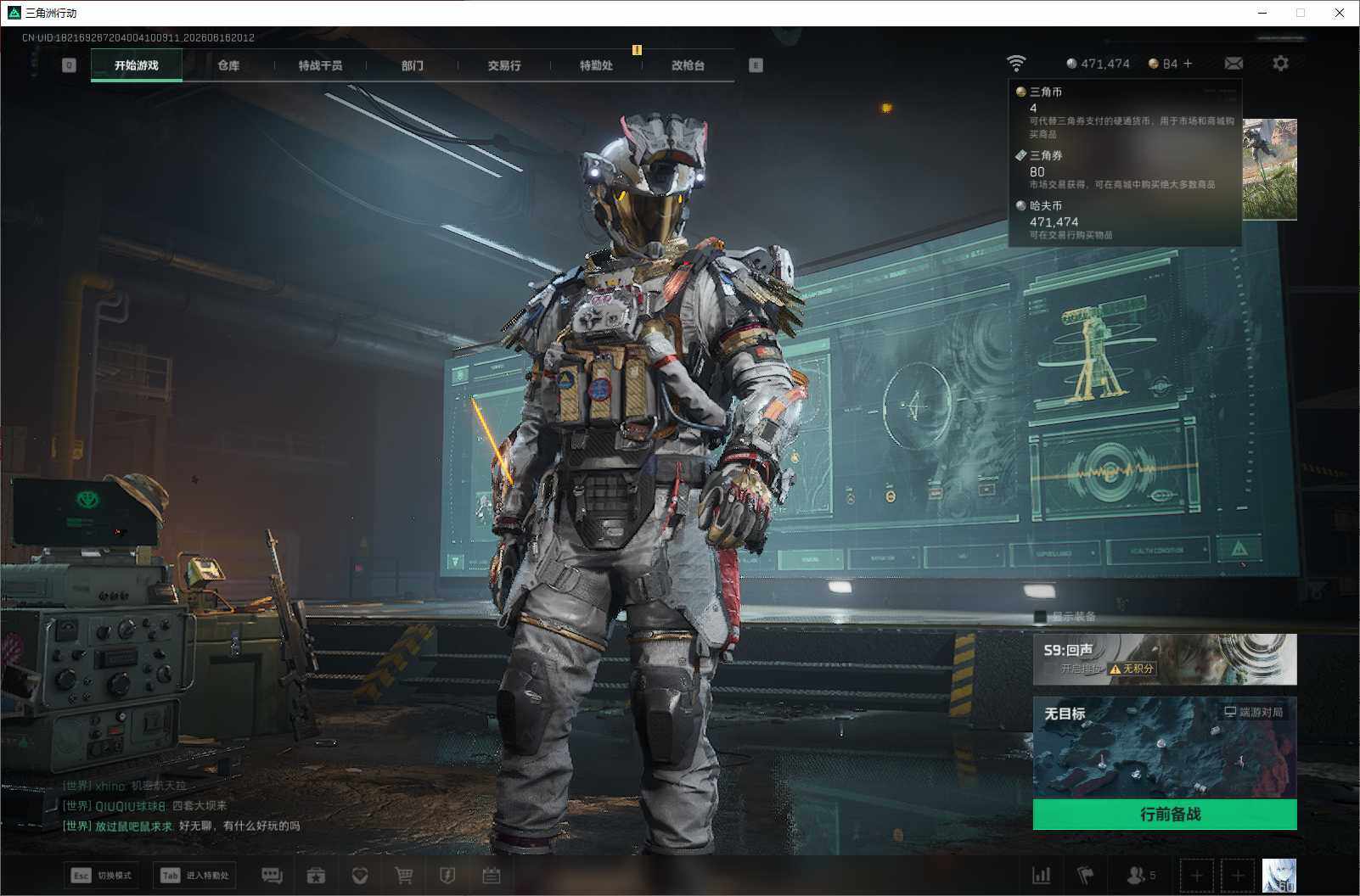Click the E key next-tab icon
1360x896 pixels.
tap(756, 65)
